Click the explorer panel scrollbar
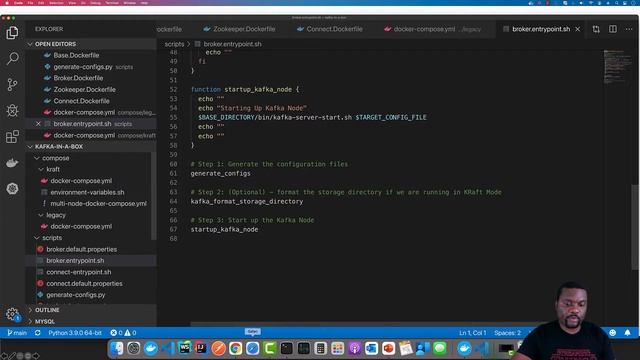 coord(154,196)
